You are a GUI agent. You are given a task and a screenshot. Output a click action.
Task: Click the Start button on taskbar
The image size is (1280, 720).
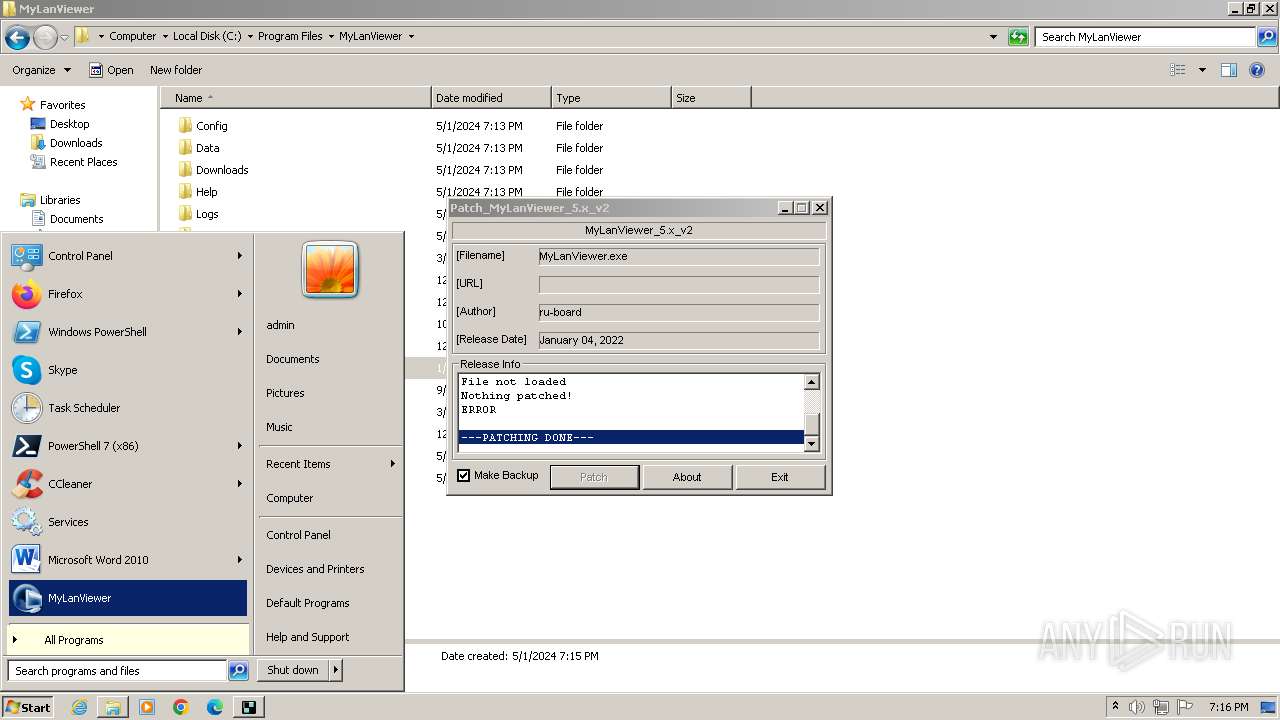tap(28, 707)
